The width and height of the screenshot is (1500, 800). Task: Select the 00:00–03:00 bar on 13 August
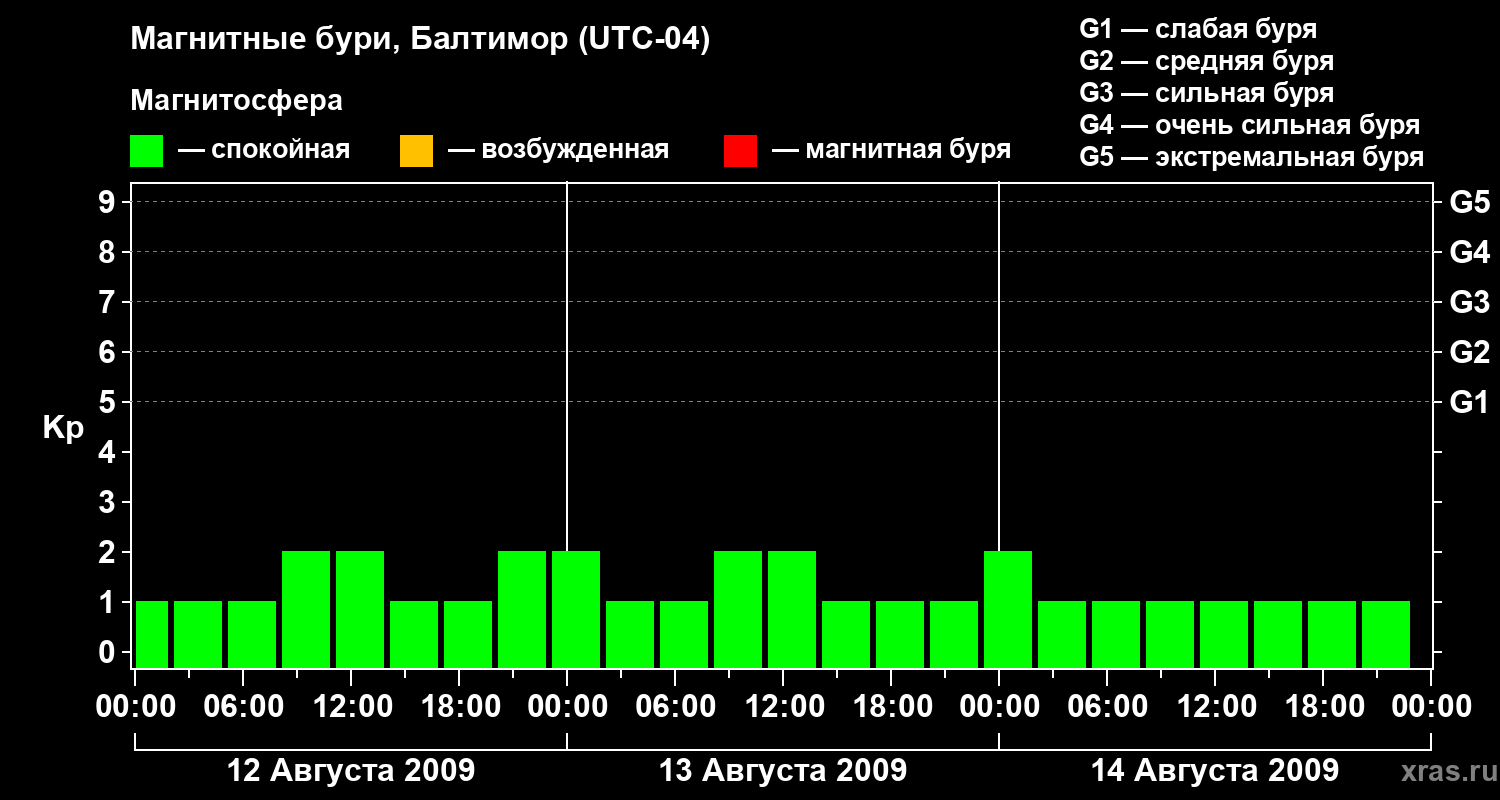pos(576,609)
